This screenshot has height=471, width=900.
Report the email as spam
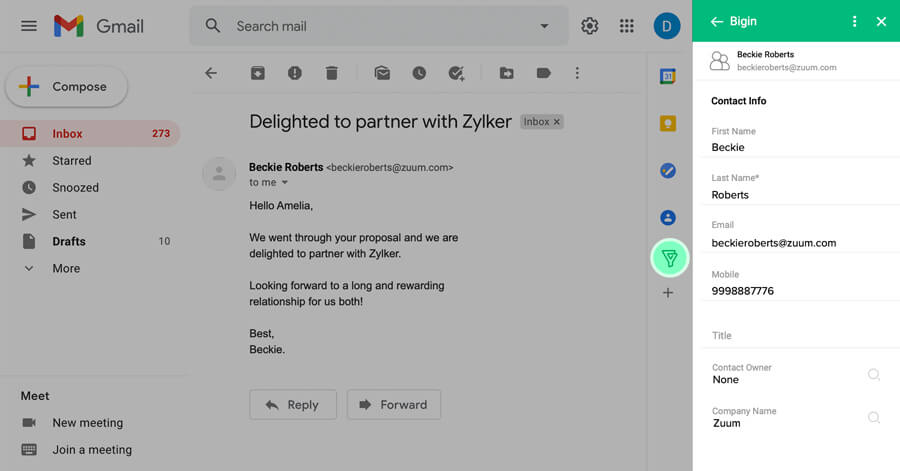(294, 73)
